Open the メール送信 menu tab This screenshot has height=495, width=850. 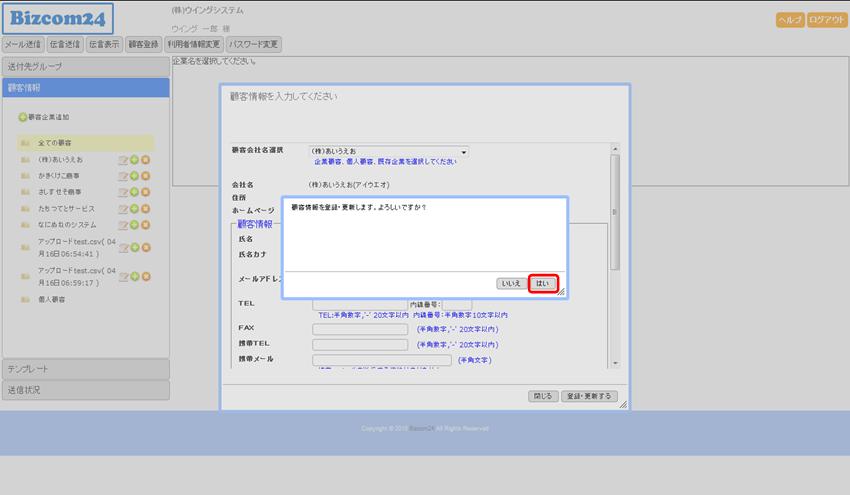23,44
